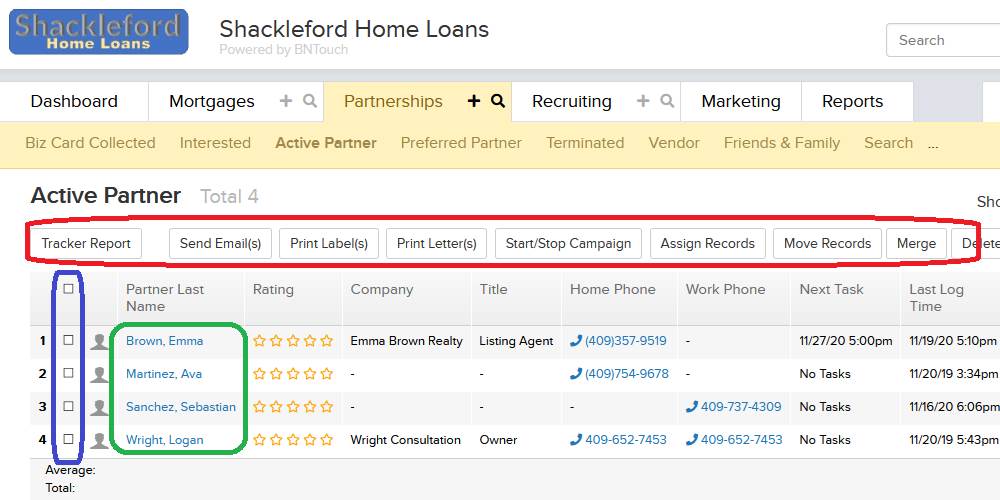Check the box for Martinez, Ava
Screen dimensions: 1000x500
click(68, 374)
